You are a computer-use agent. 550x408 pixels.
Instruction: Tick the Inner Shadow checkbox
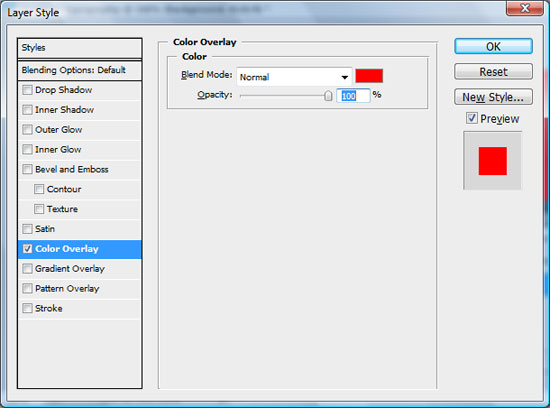point(27,110)
